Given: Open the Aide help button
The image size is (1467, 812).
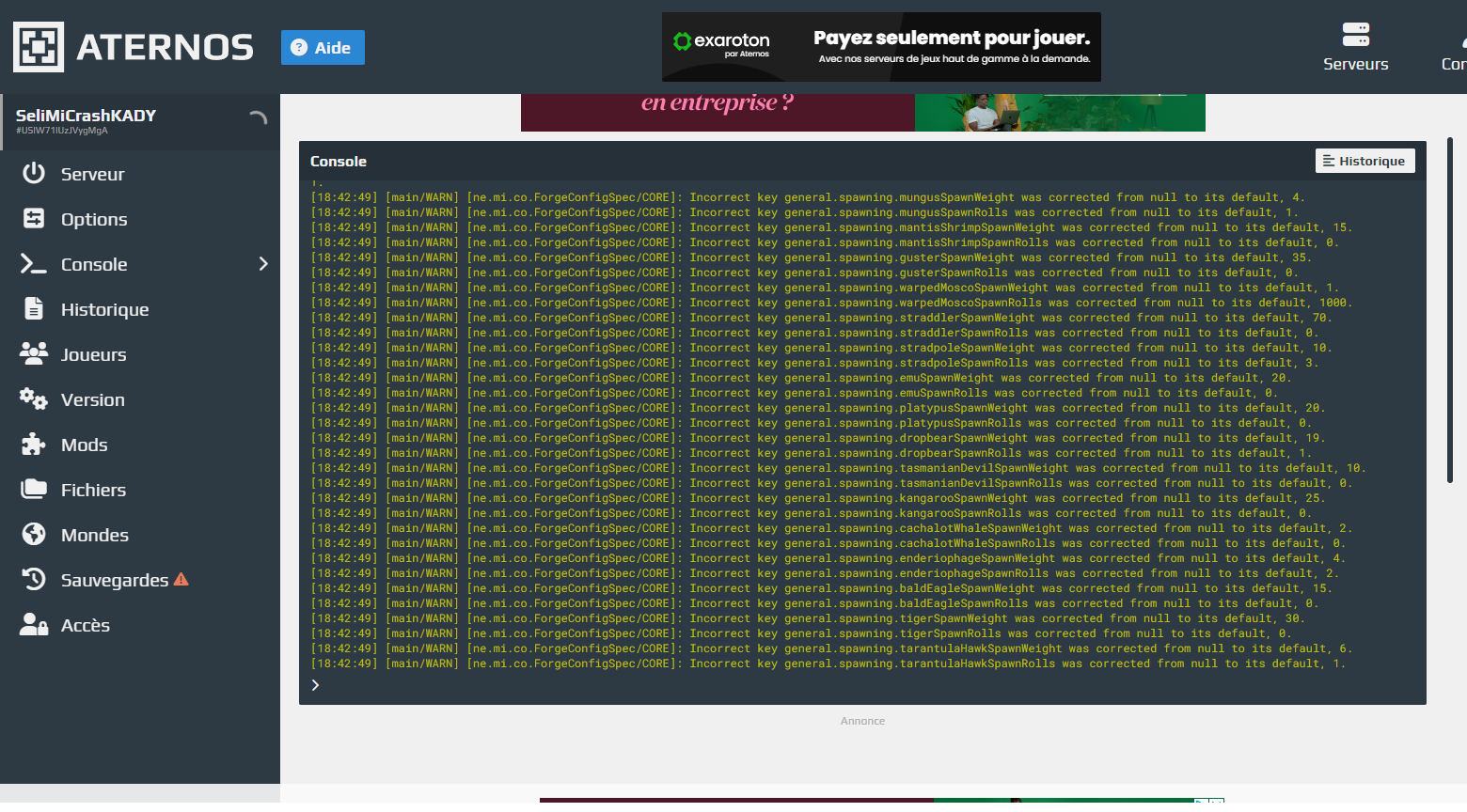Looking at the screenshot, I should pos(323,47).
